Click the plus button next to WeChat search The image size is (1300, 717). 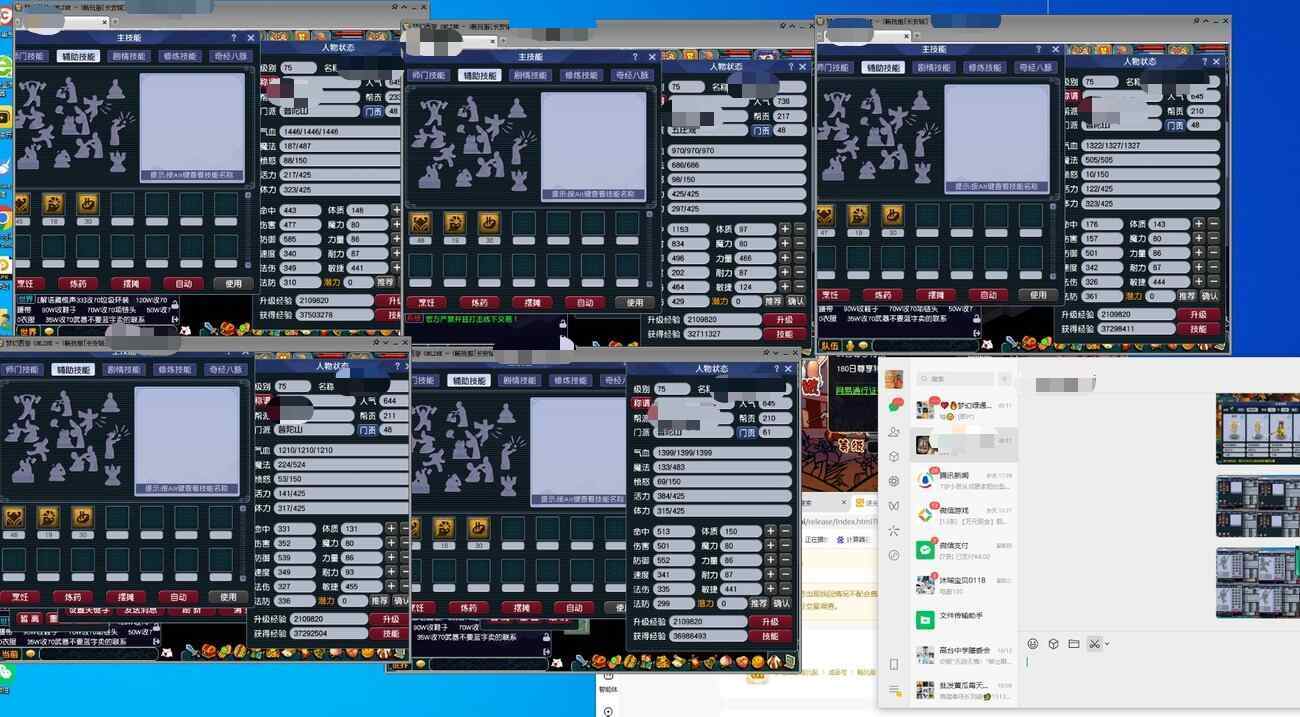1004,379
